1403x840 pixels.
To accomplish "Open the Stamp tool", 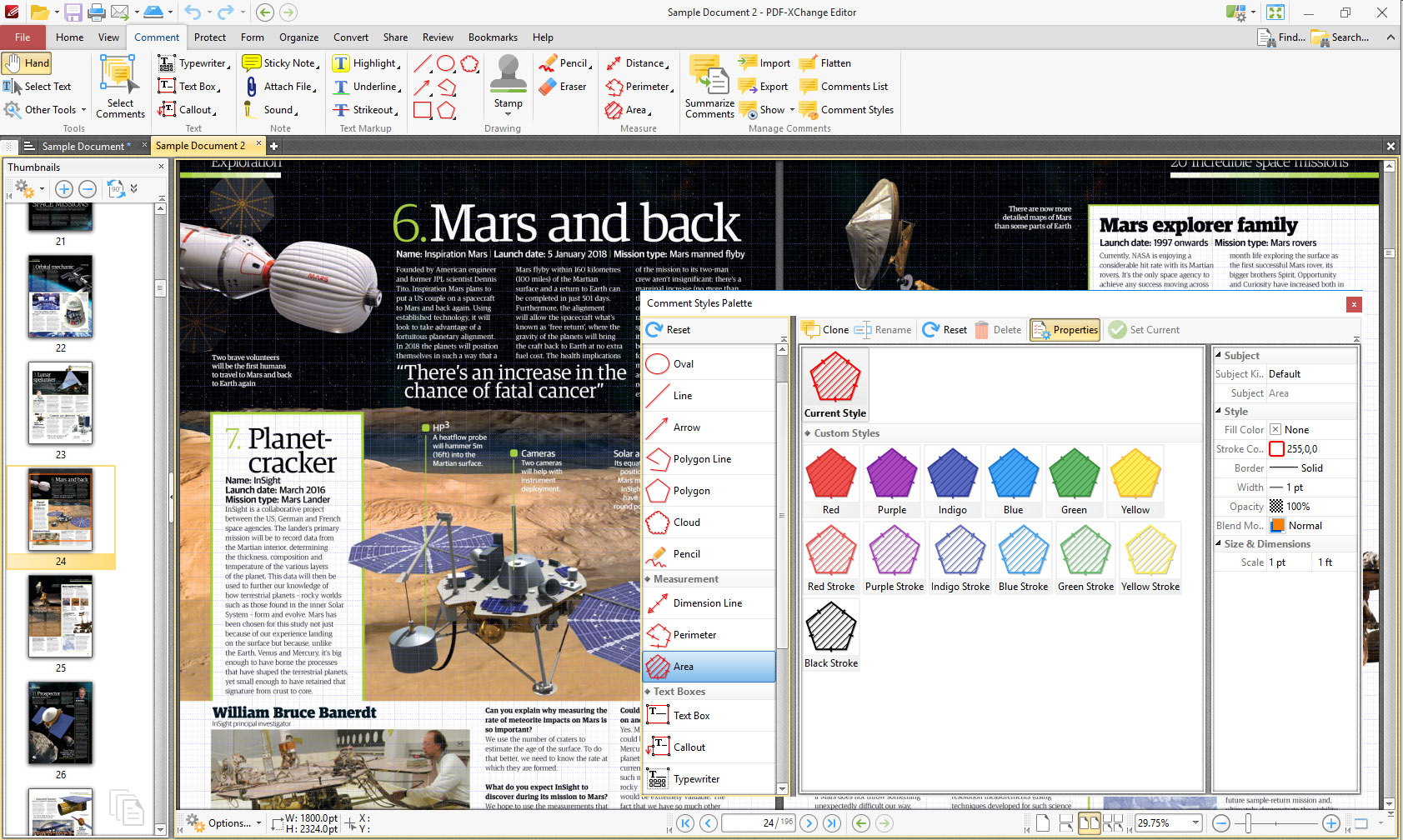I will pos(508,86).
